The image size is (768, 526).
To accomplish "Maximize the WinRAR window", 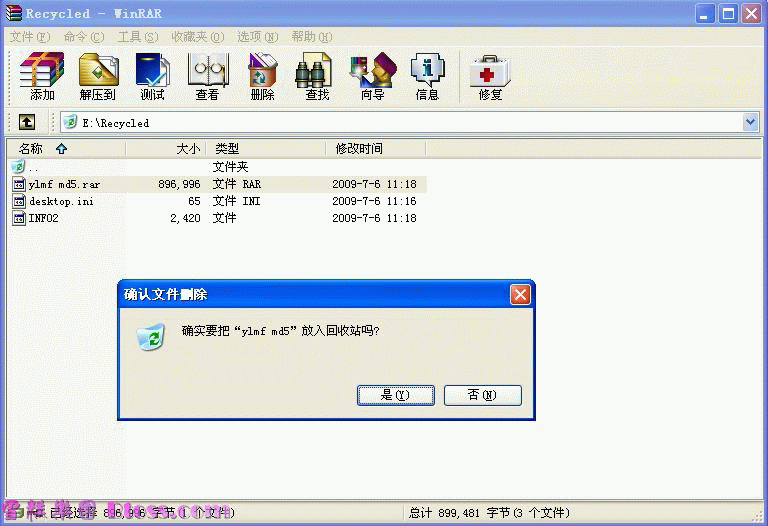I will (728, 14).
